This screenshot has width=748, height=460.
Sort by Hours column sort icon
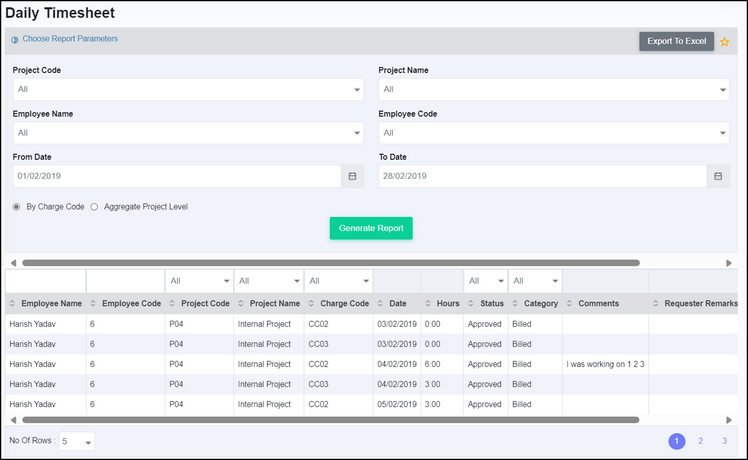[428, 303]
